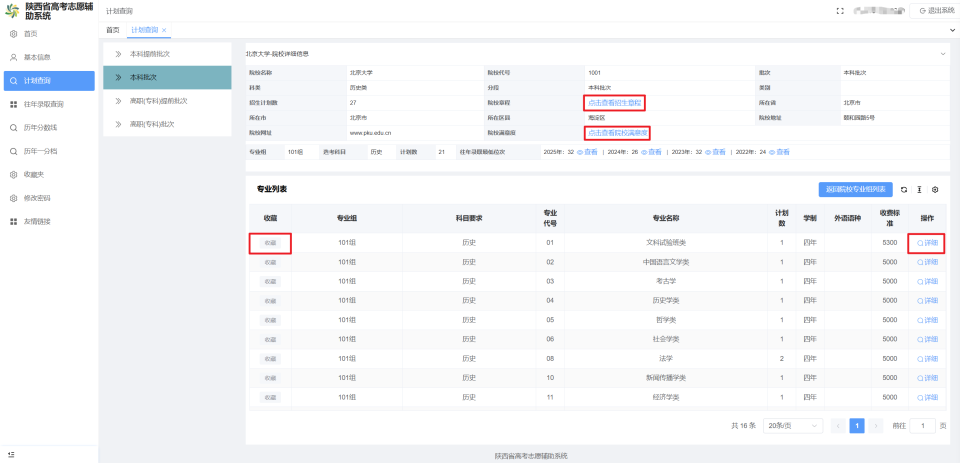
Task: Switch to the 首页 tab
Action: point(113,30)
